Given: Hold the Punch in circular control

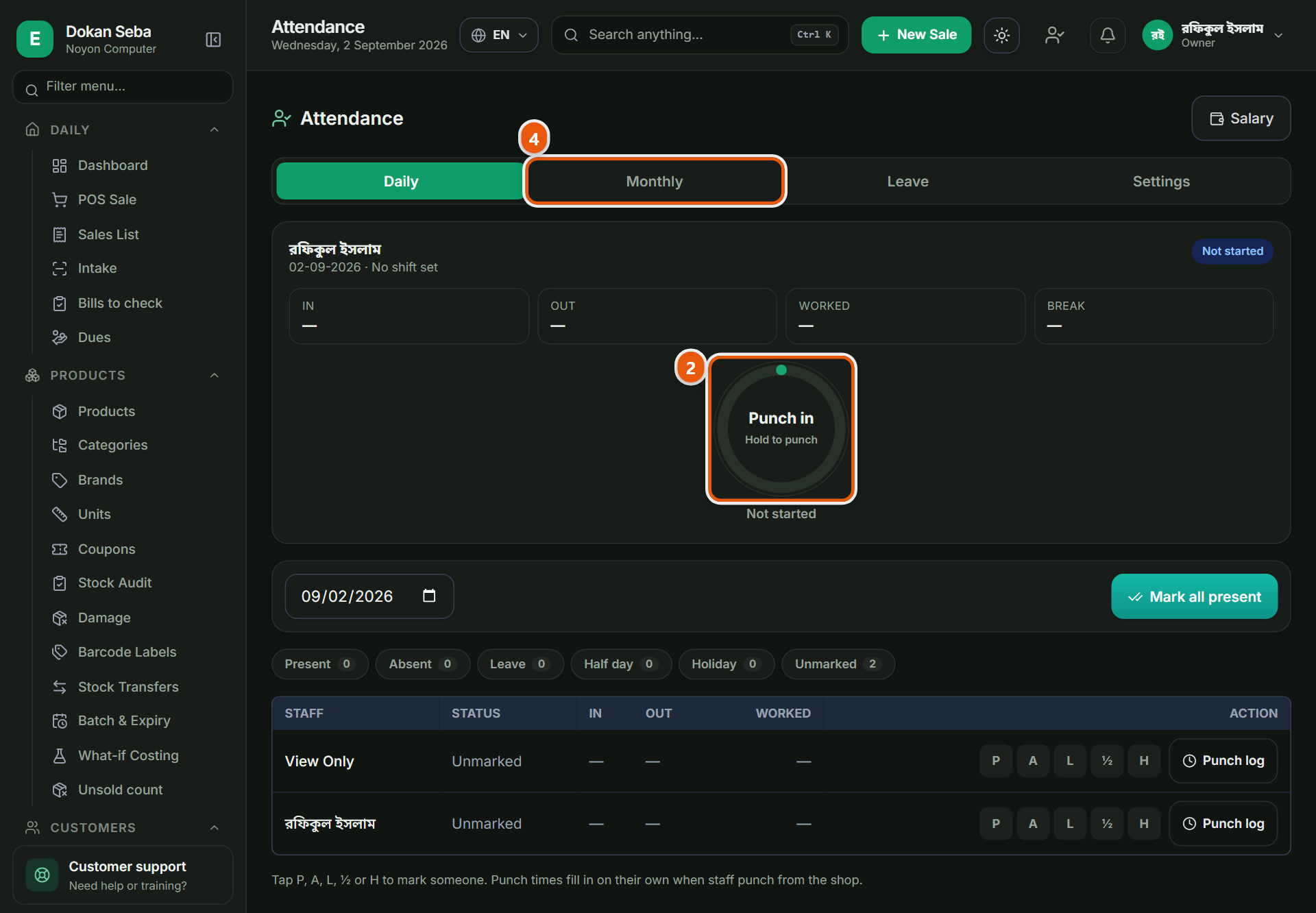Looking at the screenshot, I should (781, 428).
